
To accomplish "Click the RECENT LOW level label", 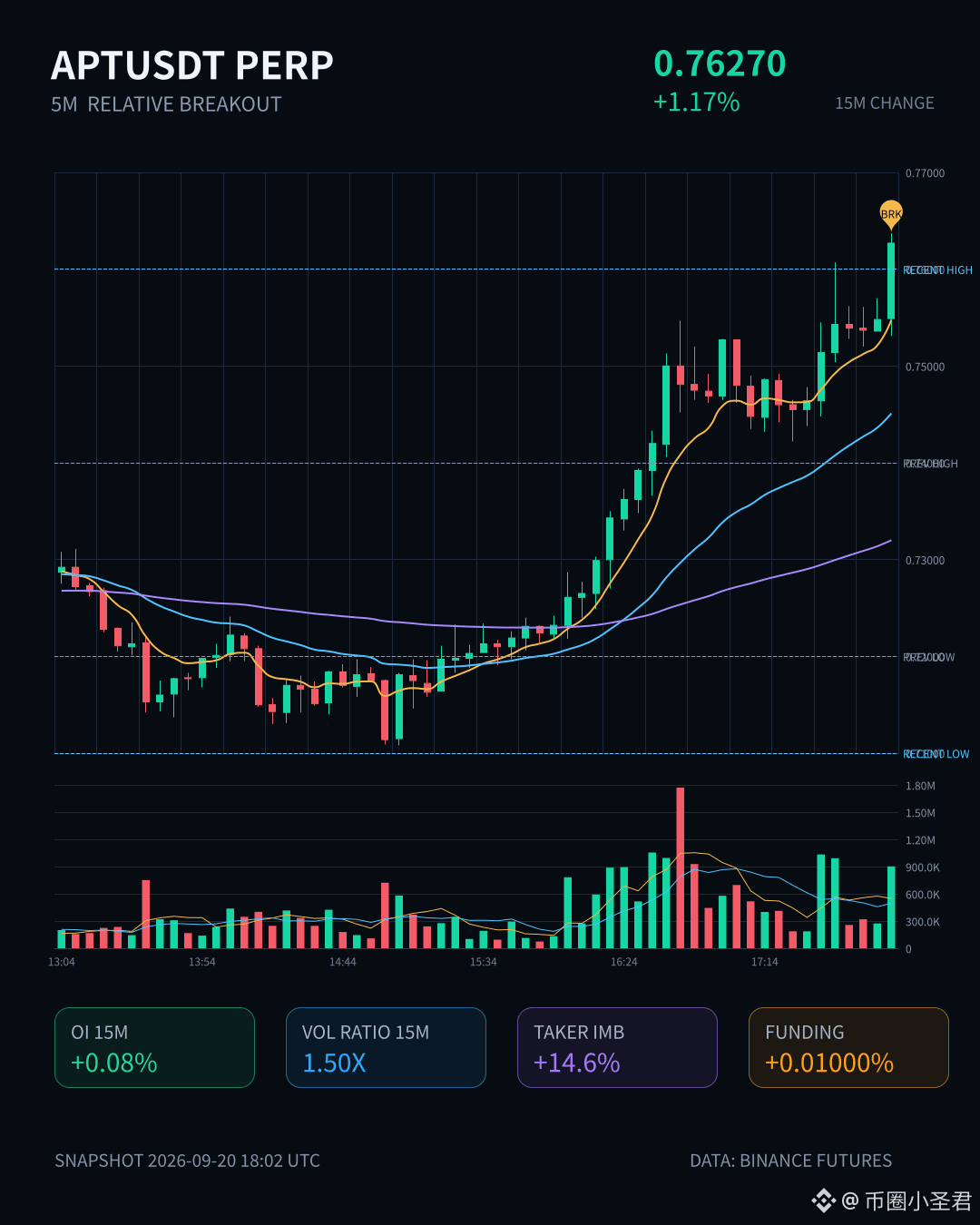I will pyautogui.click(x=936, y=754).
